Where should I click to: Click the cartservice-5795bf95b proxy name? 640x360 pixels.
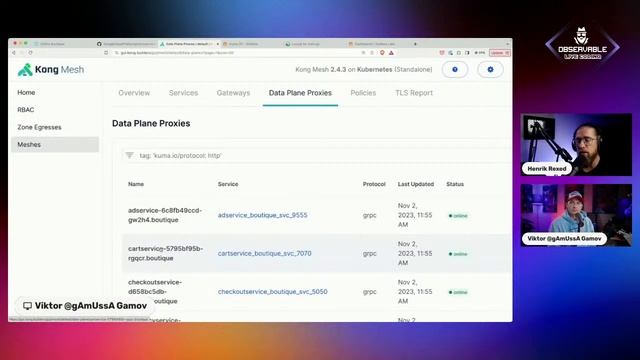coord(165,253)
